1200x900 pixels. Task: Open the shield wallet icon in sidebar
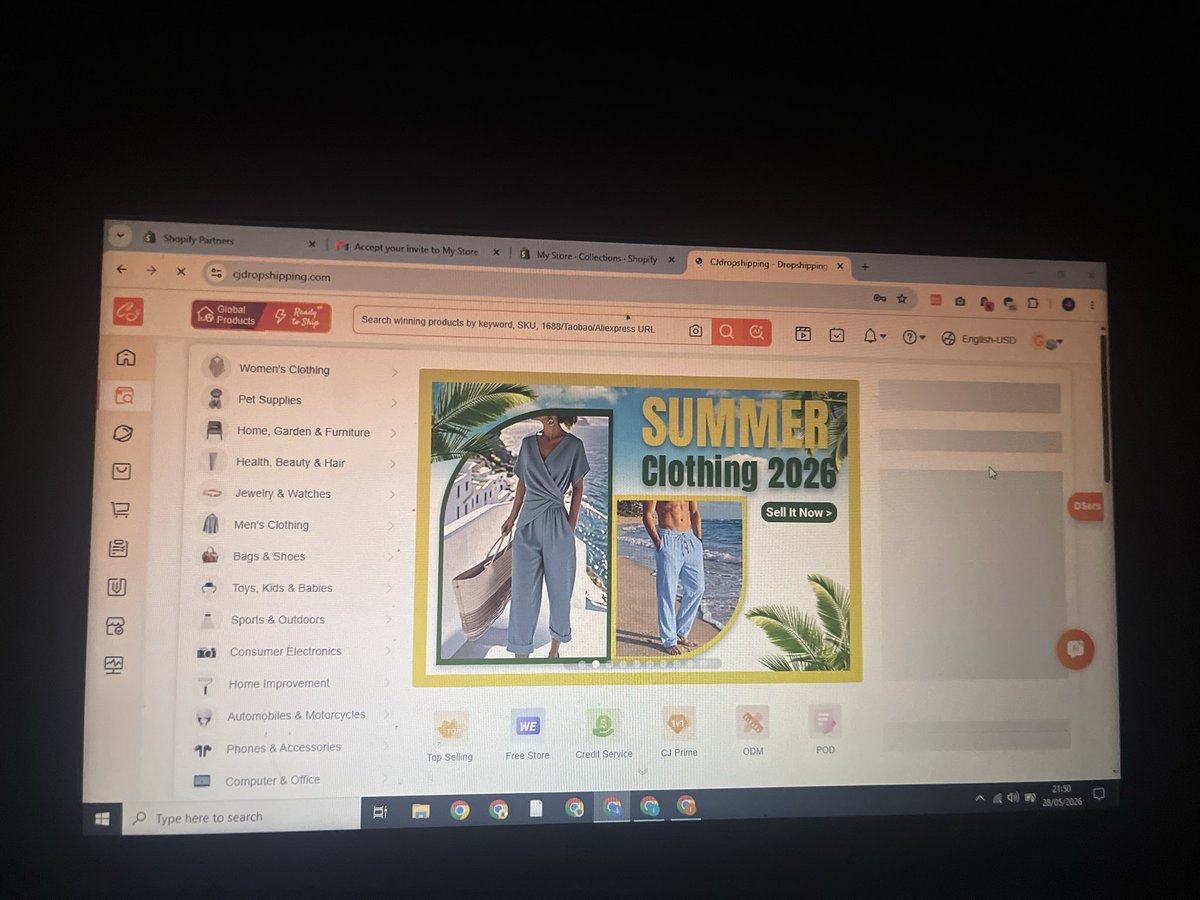tap(117, 587)
